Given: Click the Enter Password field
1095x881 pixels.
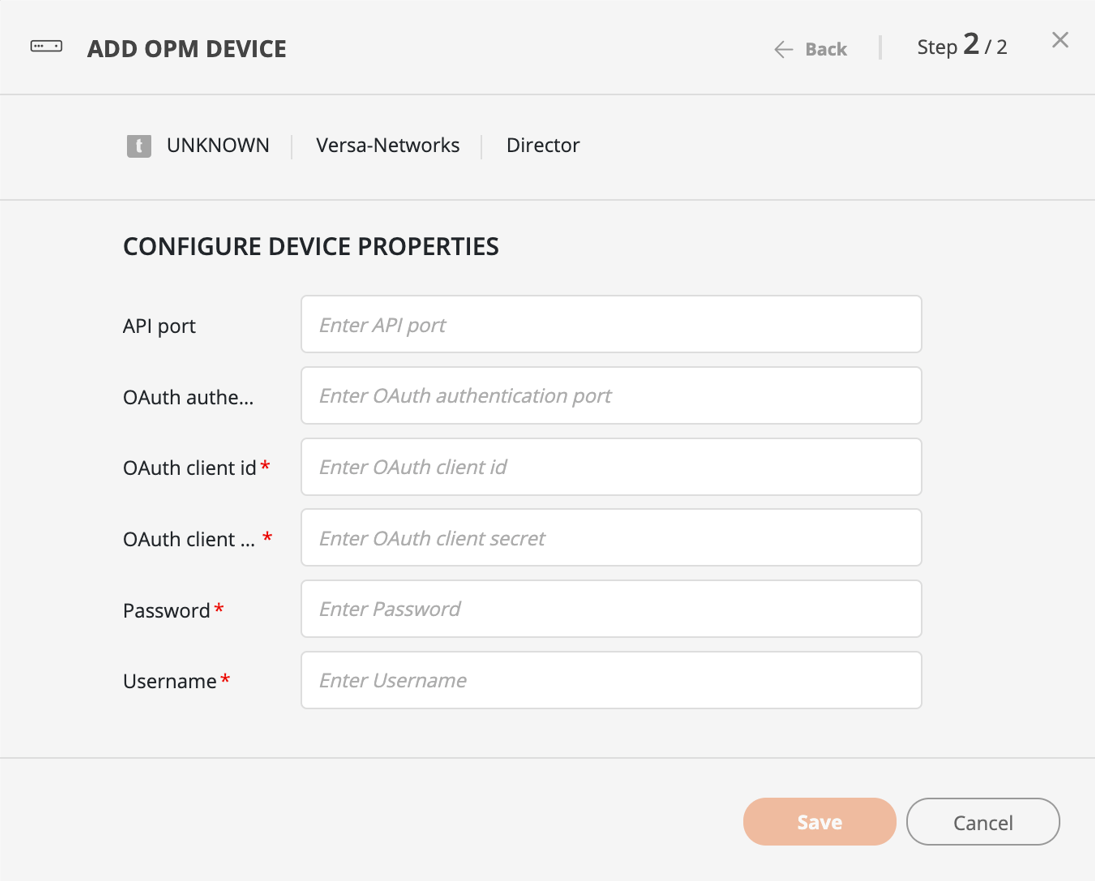Looking at the screenshot, I should pos(610,609).
